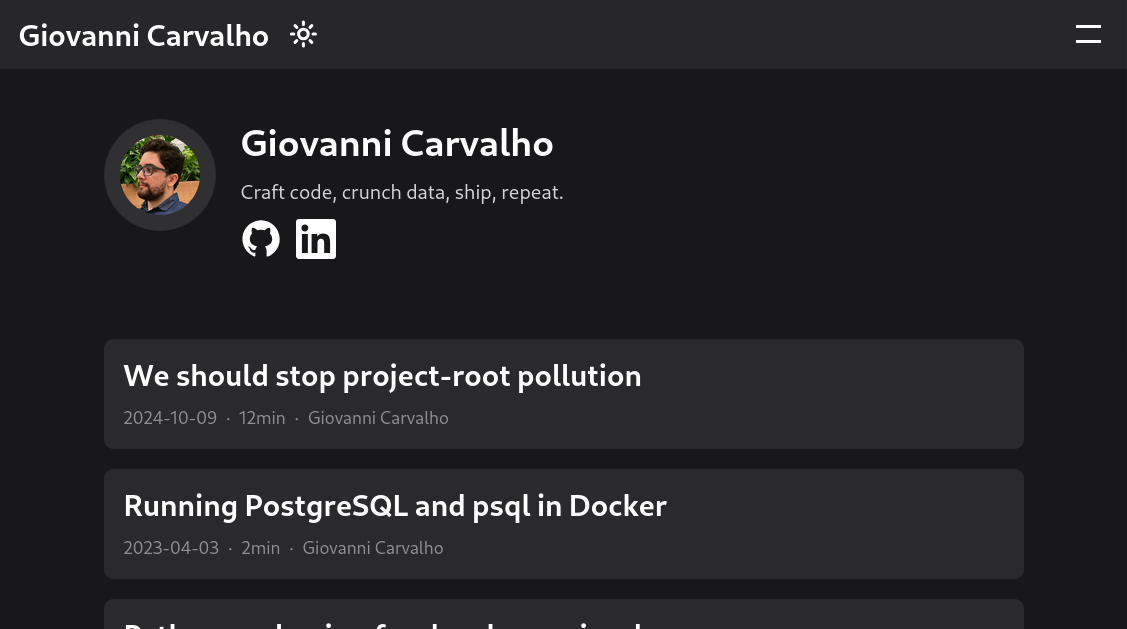Toggle the light/dark theme sun icon
1127x629 pixels.
click(303, 35)
